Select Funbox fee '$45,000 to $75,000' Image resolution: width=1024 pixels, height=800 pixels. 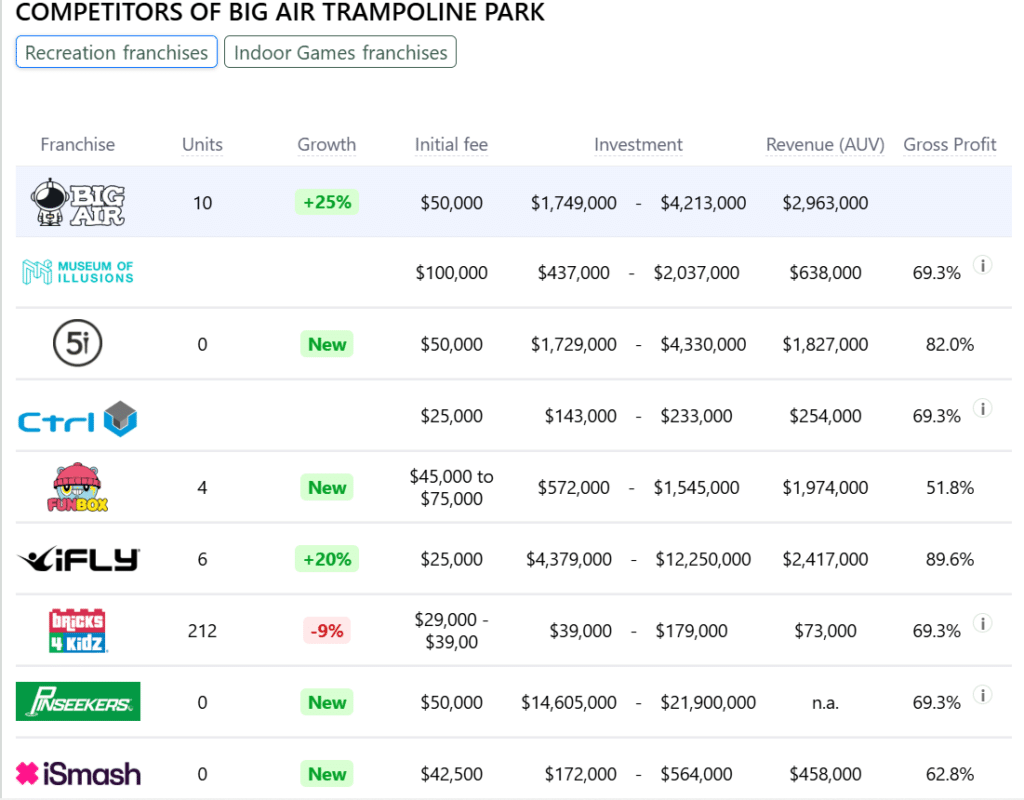(x=451, y=487)
